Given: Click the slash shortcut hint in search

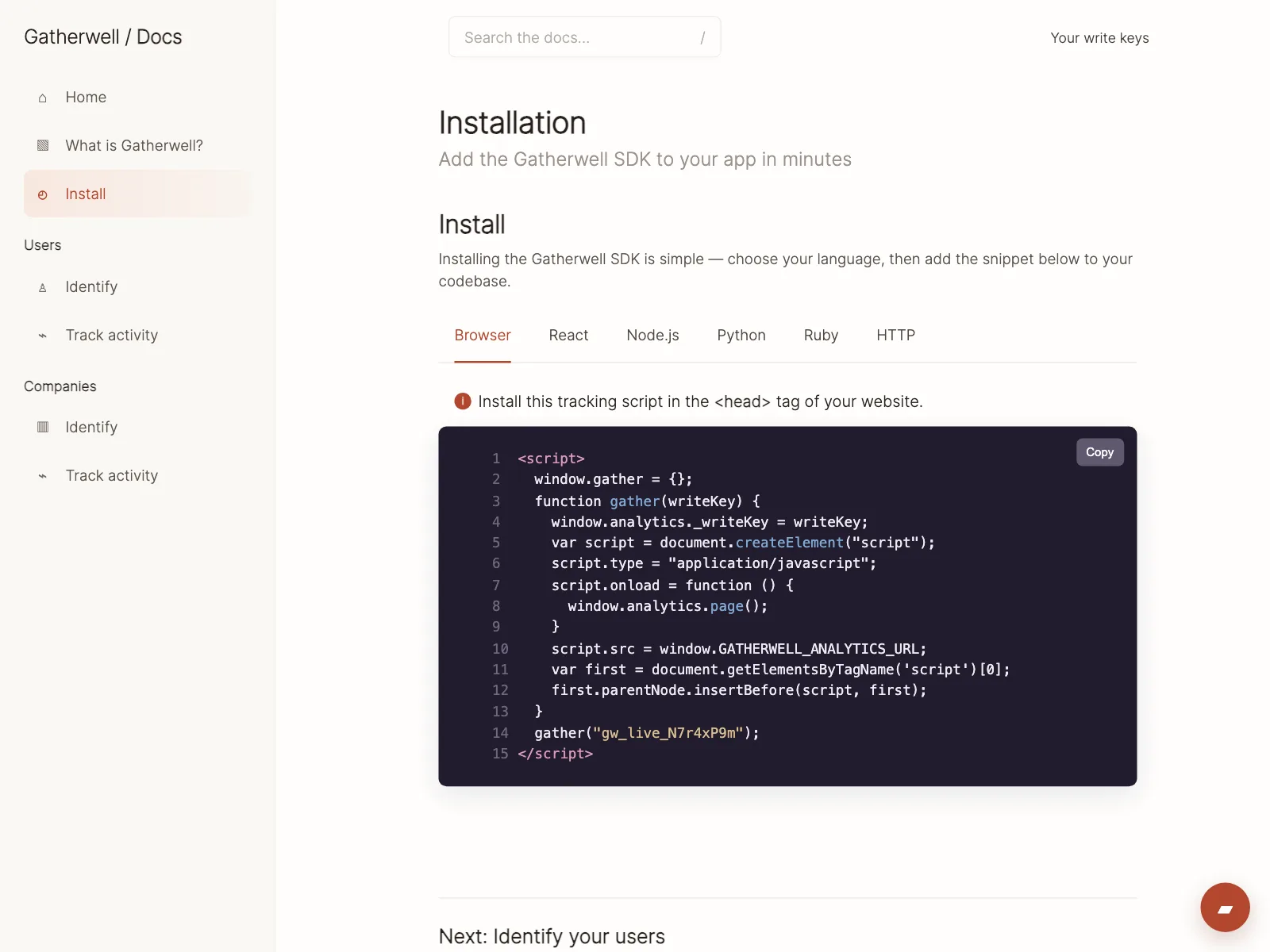Looking at the screenshot, I should pyautogui.click(x=702, y=37).
